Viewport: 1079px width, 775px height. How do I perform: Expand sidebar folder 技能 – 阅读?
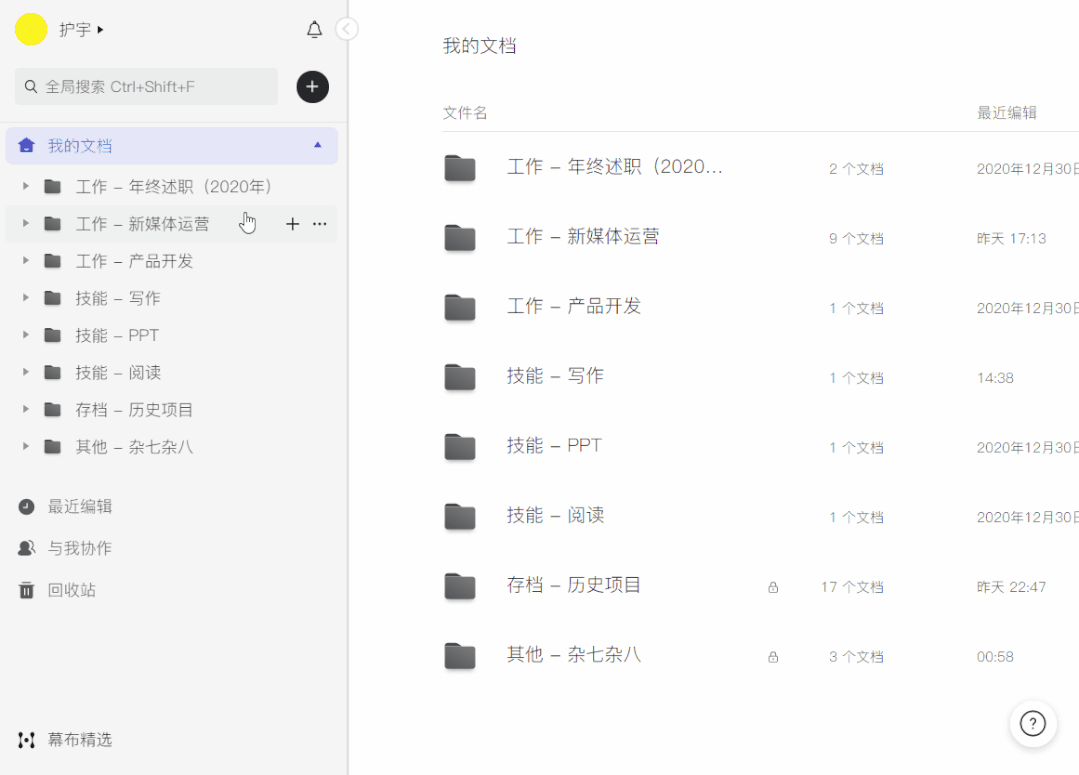tap(25, 372)
